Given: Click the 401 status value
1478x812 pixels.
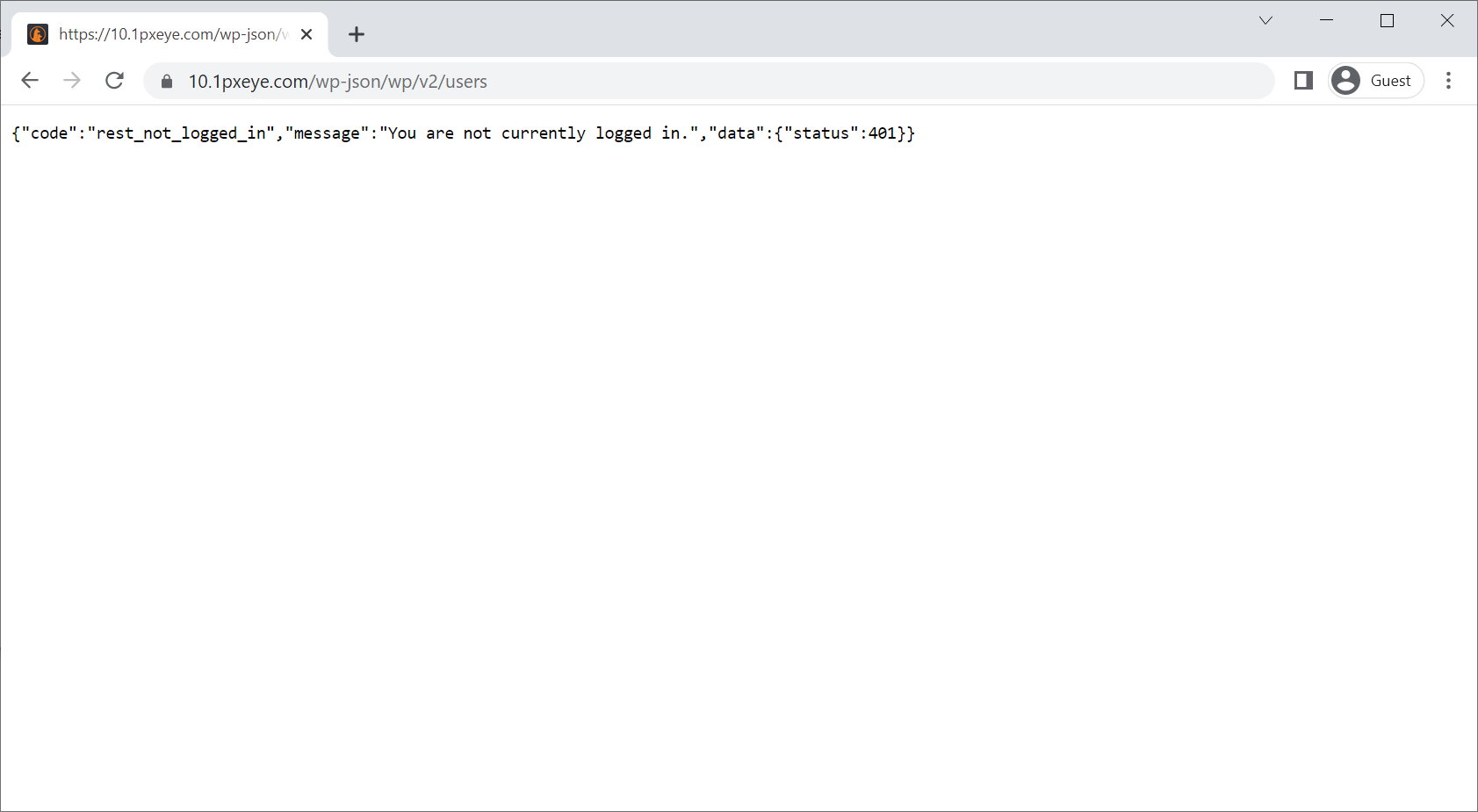Looking at the screenshot, I should [882, 133].
